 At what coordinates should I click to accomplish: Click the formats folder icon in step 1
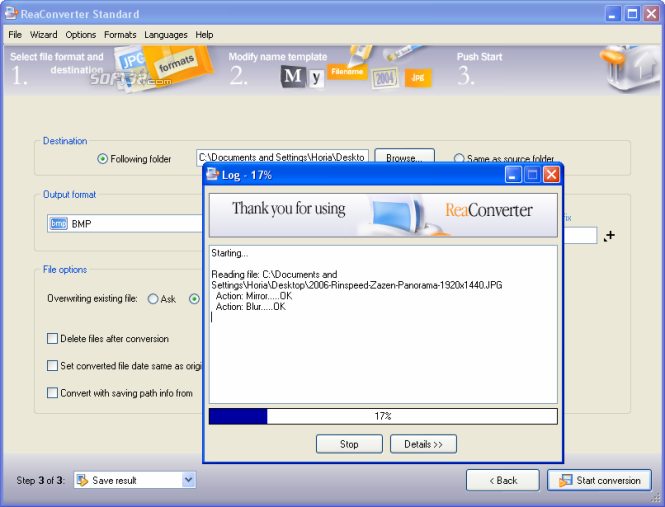(x=177, y=64)
